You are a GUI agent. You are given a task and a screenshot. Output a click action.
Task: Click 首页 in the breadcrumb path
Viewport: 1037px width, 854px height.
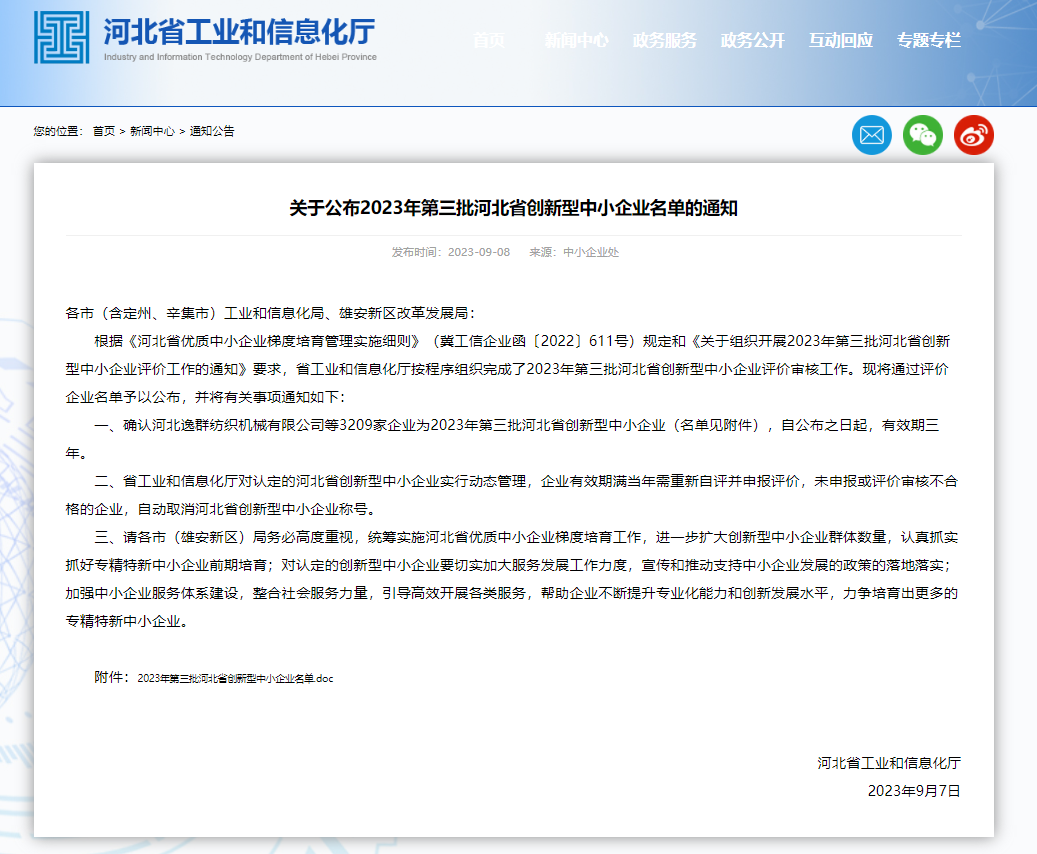(104, 131)
